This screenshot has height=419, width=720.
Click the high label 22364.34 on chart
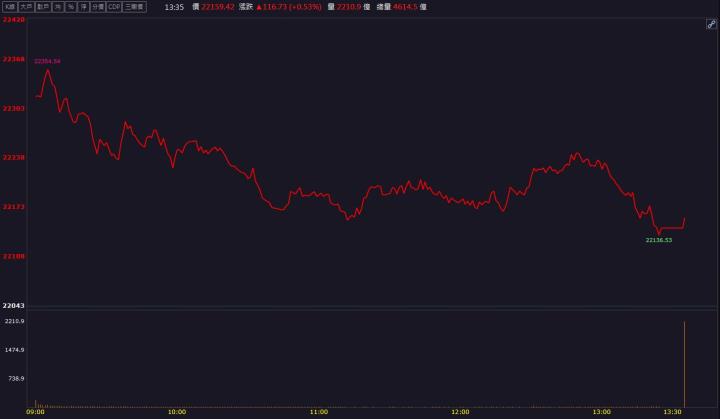(x=47, y=61)
